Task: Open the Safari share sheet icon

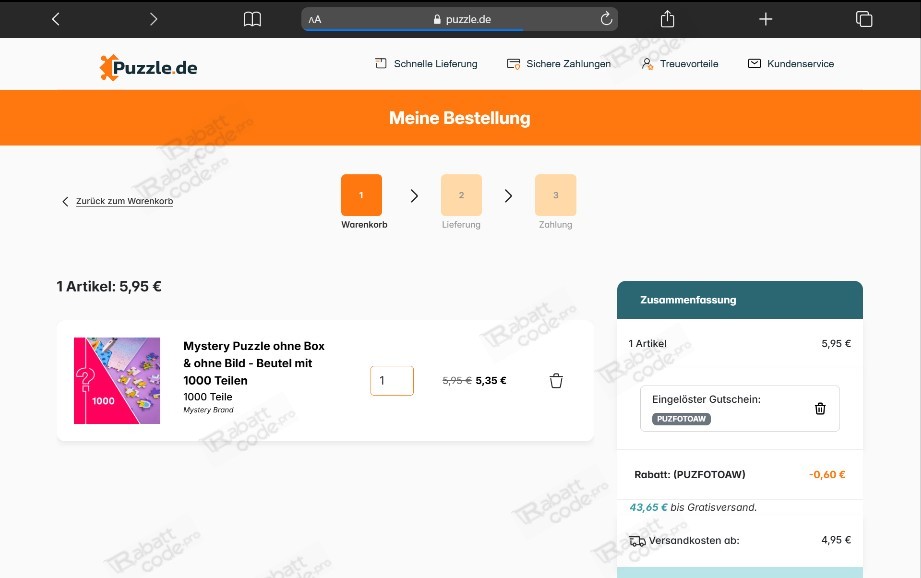Action: 667,19
